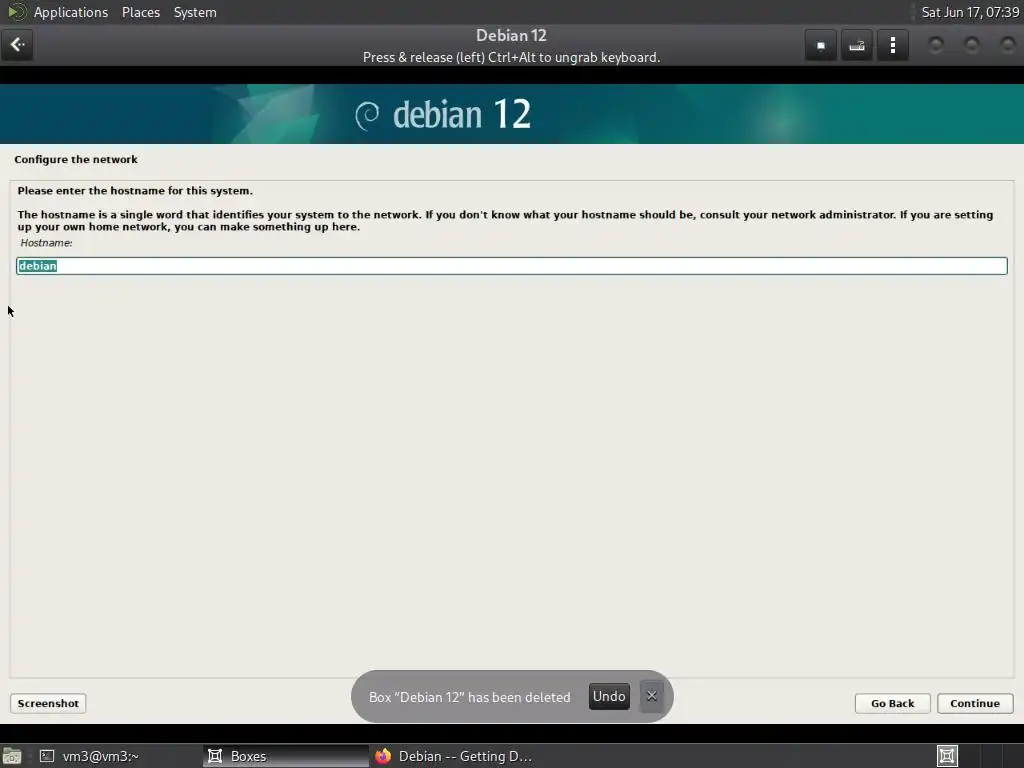Click 'Box "Debian 12" has been deleted' message
The image size is (1024, 768).
[x=470, y=697]
